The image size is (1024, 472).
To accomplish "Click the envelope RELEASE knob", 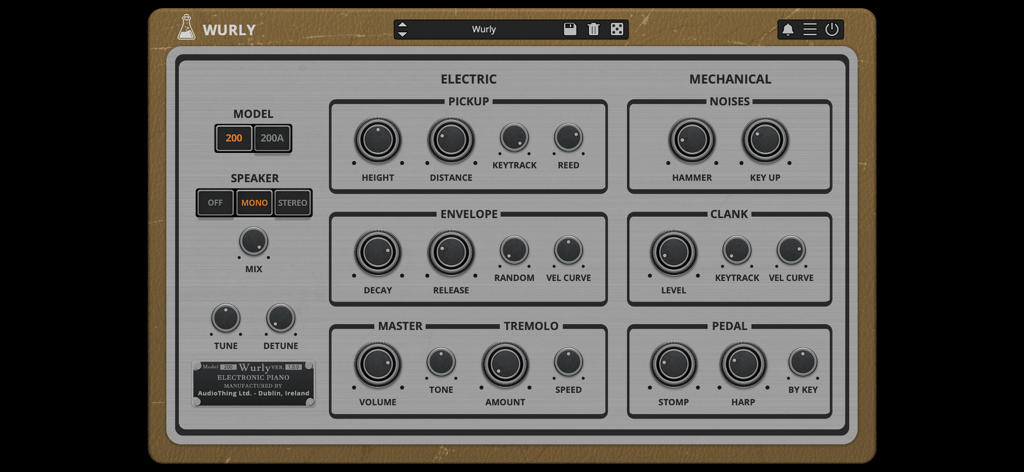I will [451, 253].
